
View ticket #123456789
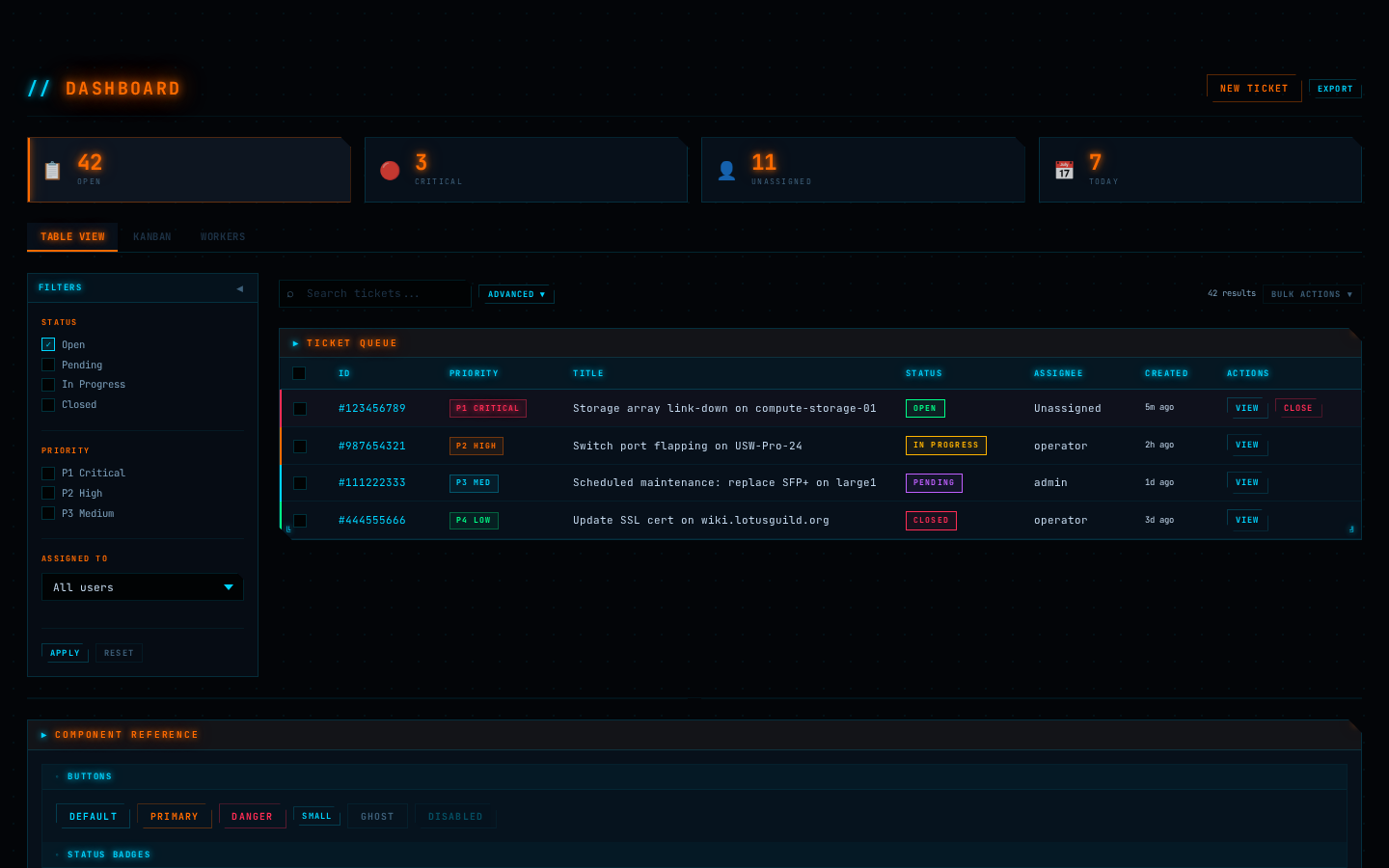(1247, 408)
